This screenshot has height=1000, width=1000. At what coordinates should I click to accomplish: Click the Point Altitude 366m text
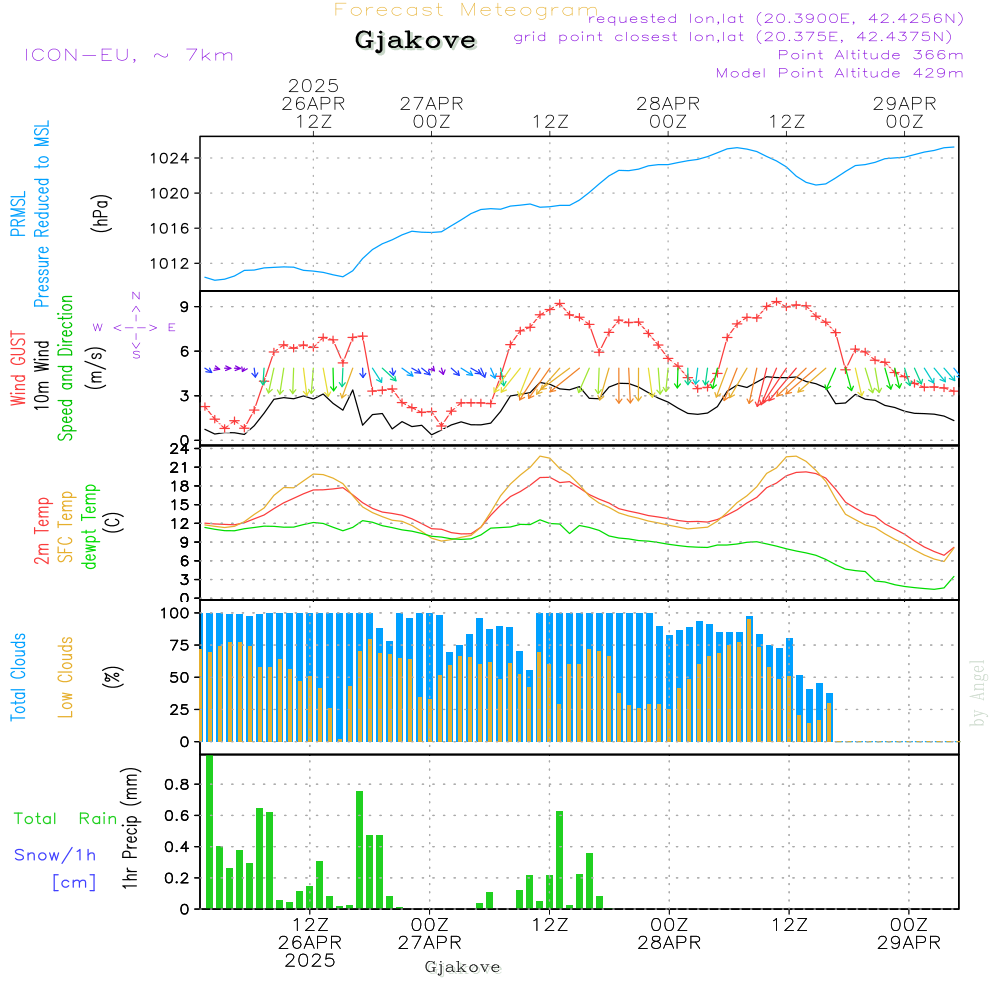click(x=870, y=55)
